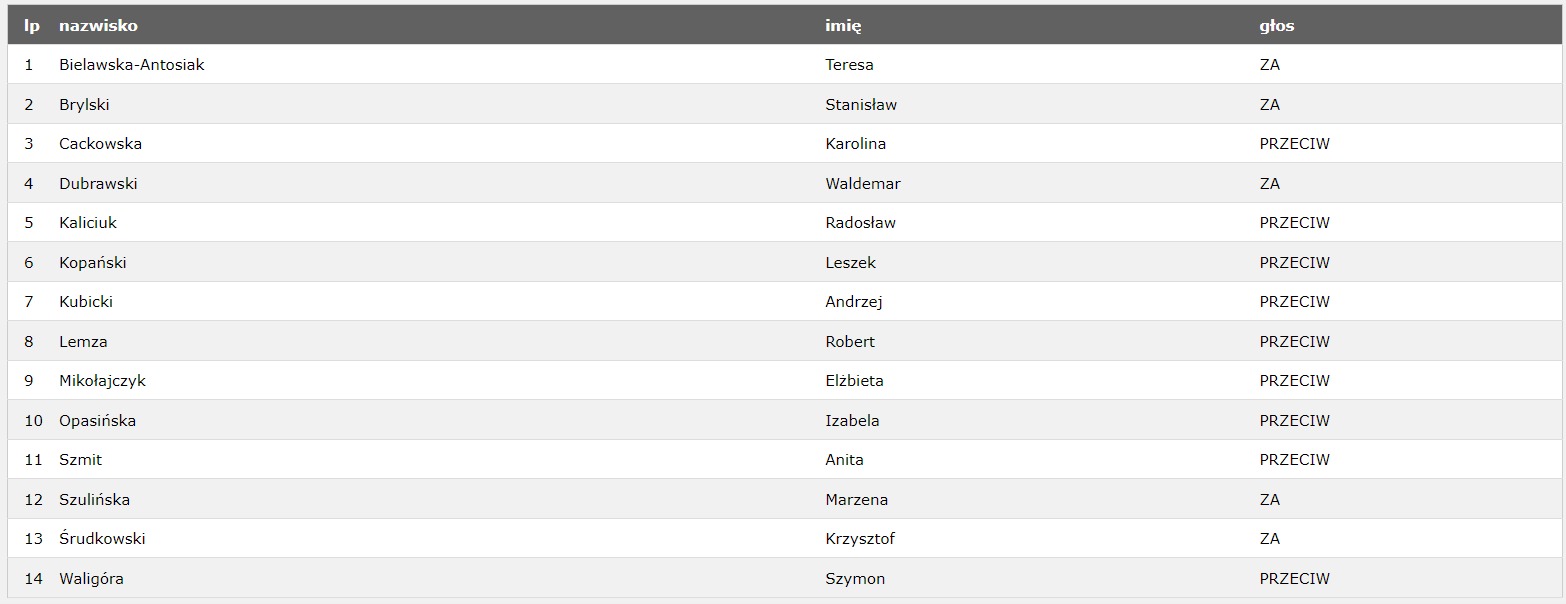Click the 'imię' column header
1566x604 pixels.
coord(843,25)
